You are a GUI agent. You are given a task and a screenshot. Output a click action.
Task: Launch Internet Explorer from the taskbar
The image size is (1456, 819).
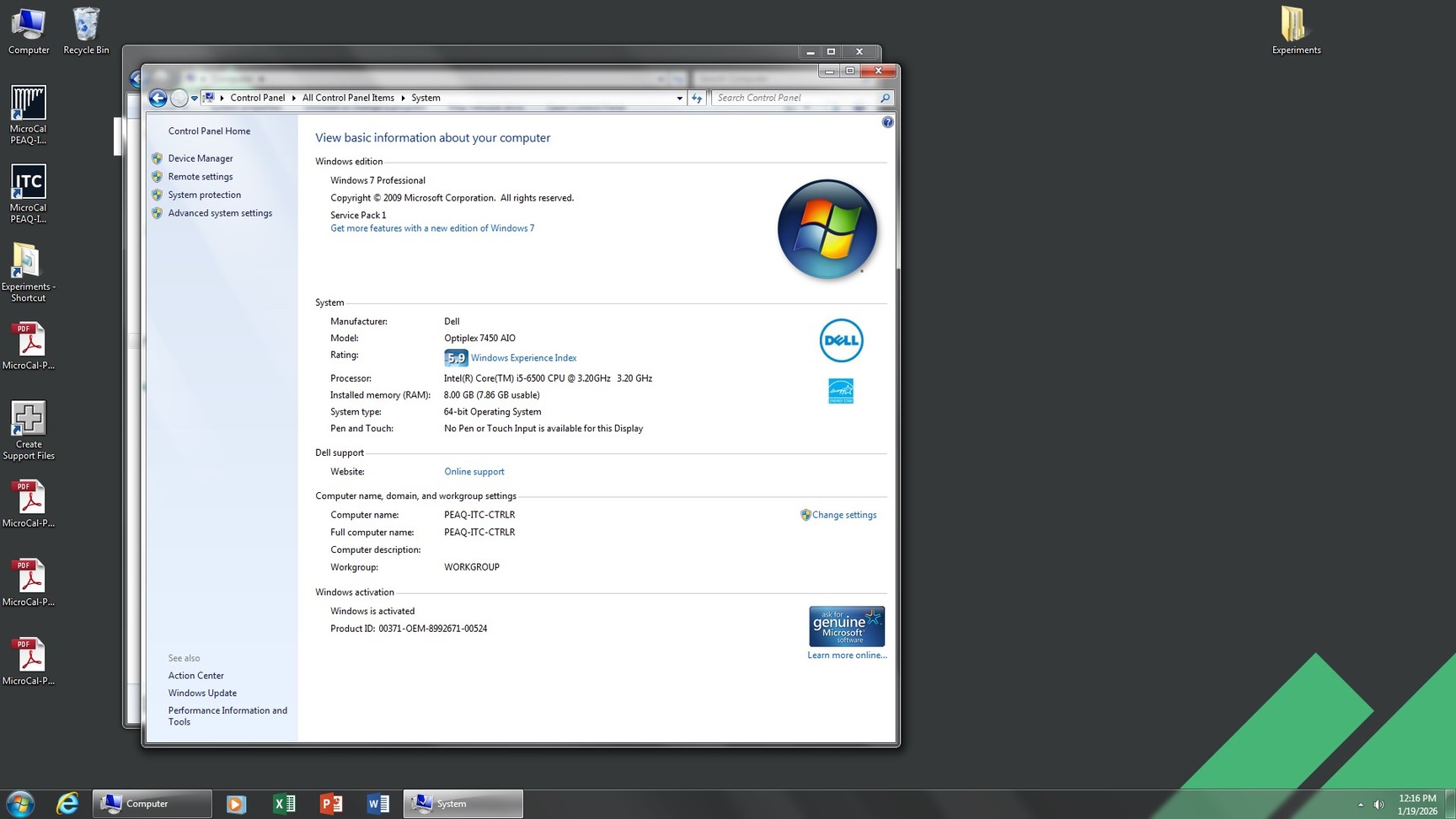point(67,804)
